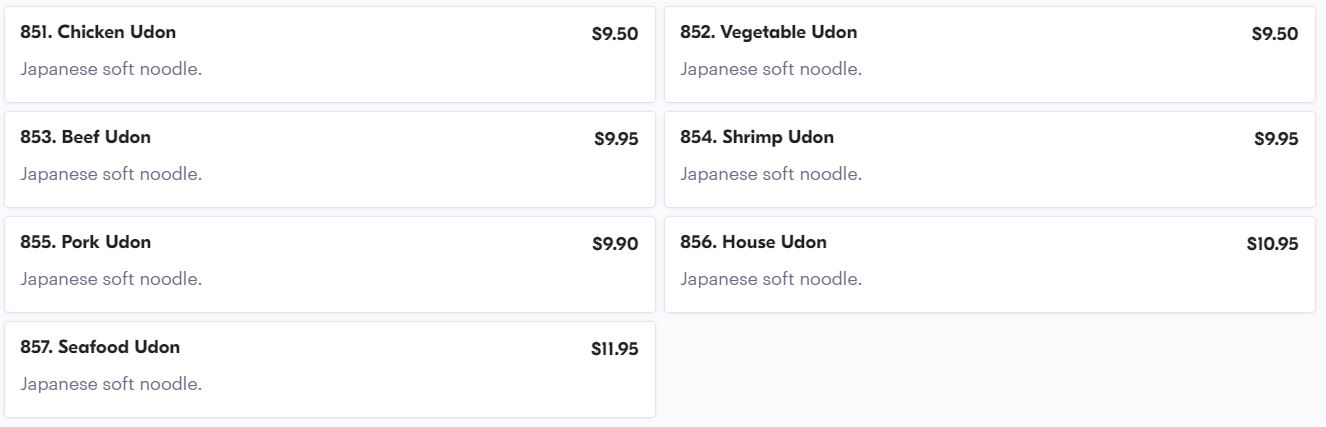Screen dimensions: 1326x427
Task: Click Chicken Udon's Japanese soft noodle description
Action: [111, 69]
